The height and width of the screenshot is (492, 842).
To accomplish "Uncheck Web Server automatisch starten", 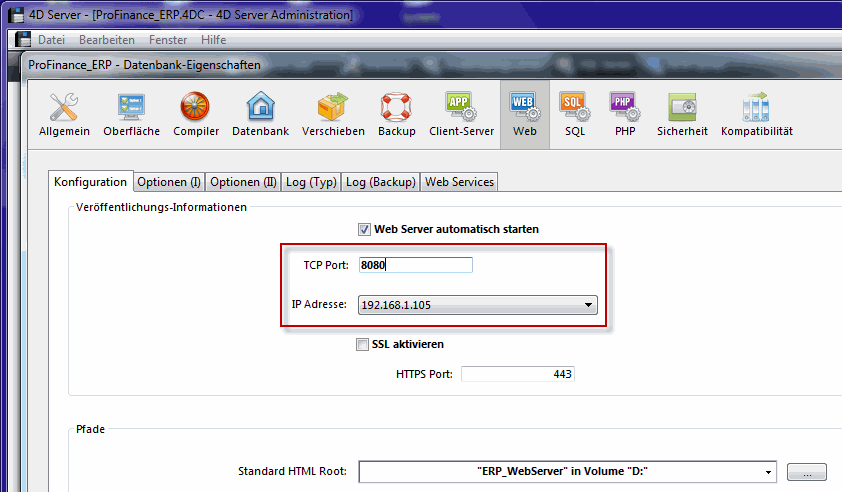I will 364,229.
